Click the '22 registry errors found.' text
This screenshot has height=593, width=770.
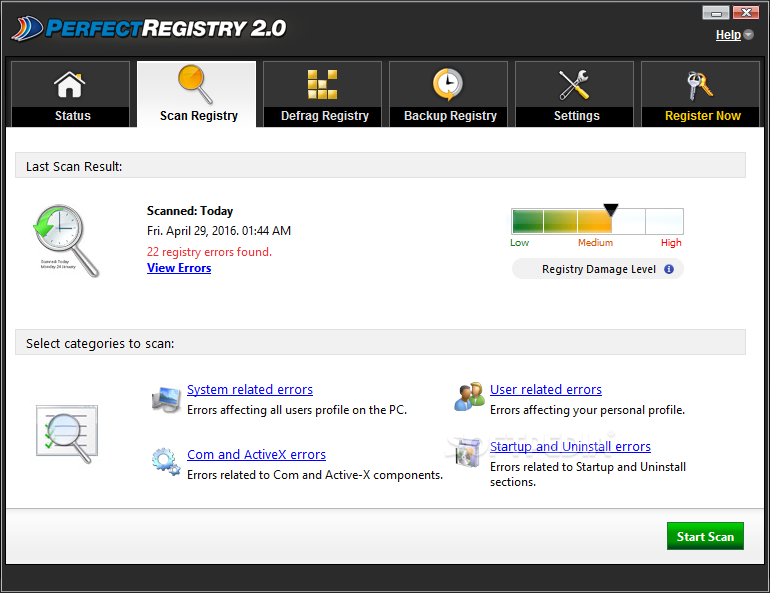(209, 252)
